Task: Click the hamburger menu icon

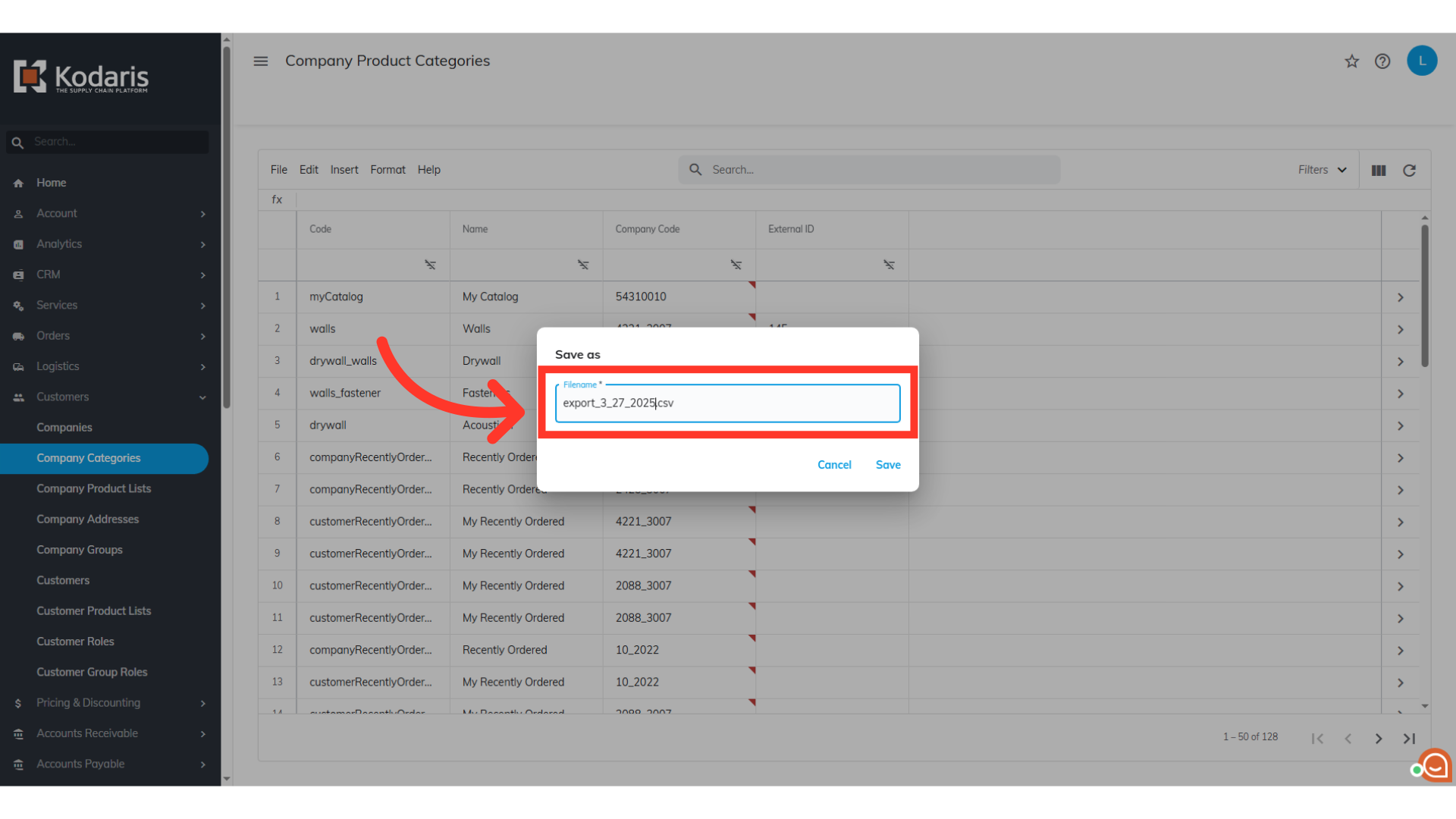Action: point(261,61)
